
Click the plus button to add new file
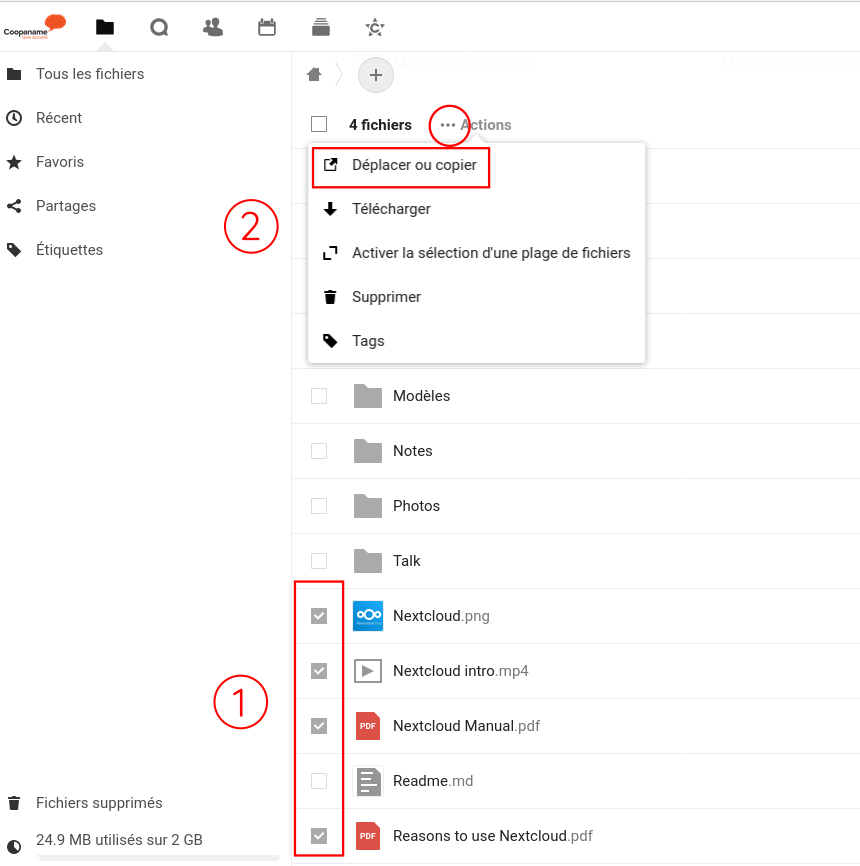pos(376,75)
